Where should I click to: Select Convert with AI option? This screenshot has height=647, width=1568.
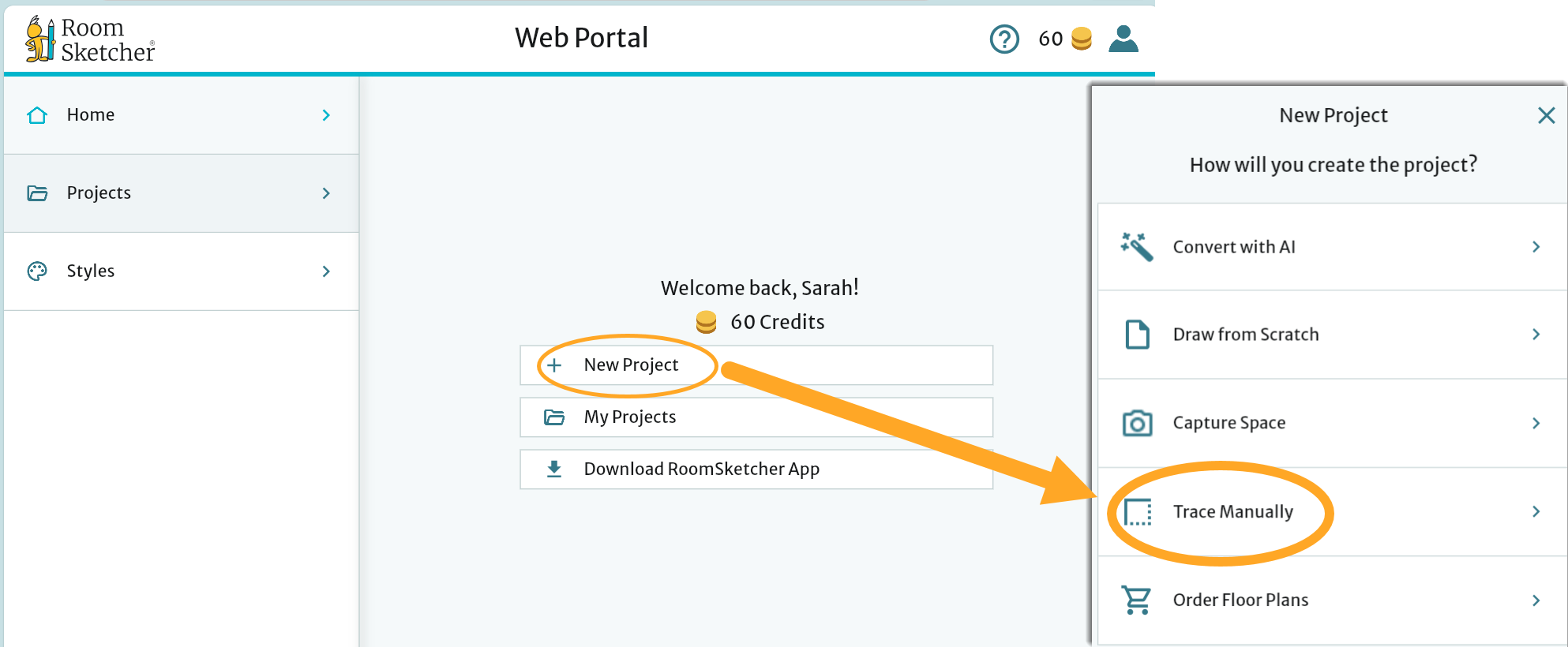coord(1332,247)
